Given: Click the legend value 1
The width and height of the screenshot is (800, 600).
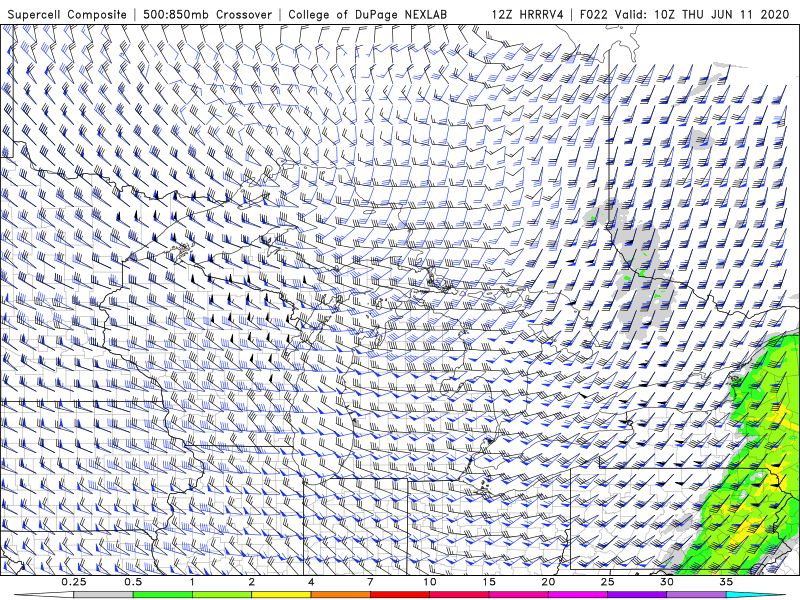Looking at the screenshot, I should (192, 582).
